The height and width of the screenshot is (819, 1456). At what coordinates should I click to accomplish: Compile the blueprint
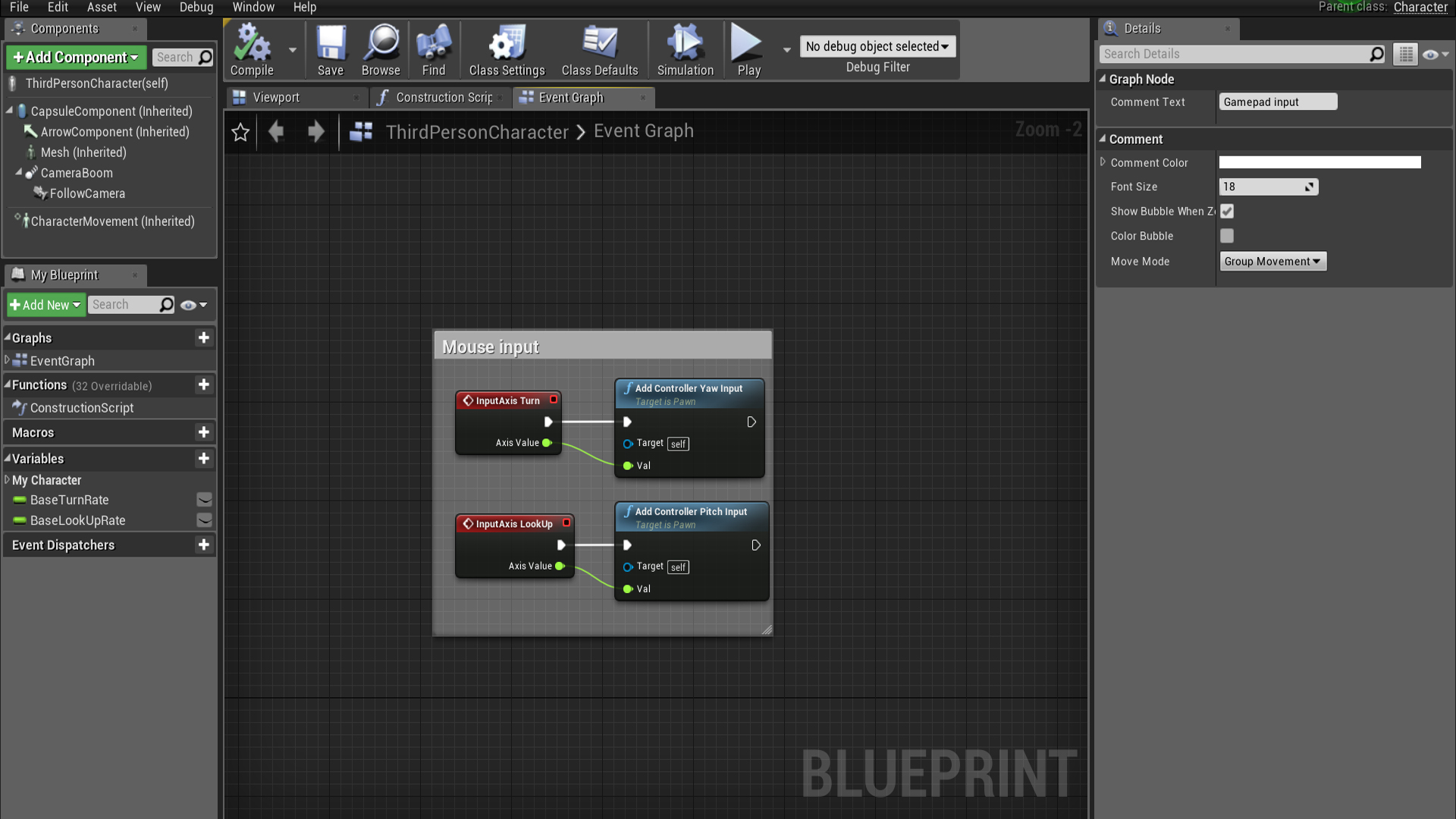(252, 49)
